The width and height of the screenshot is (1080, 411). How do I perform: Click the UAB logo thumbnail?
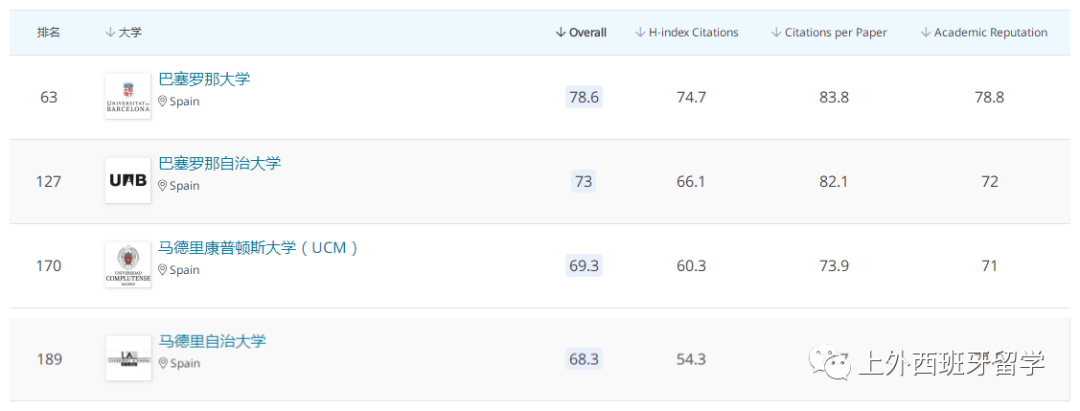coord(128,180)
